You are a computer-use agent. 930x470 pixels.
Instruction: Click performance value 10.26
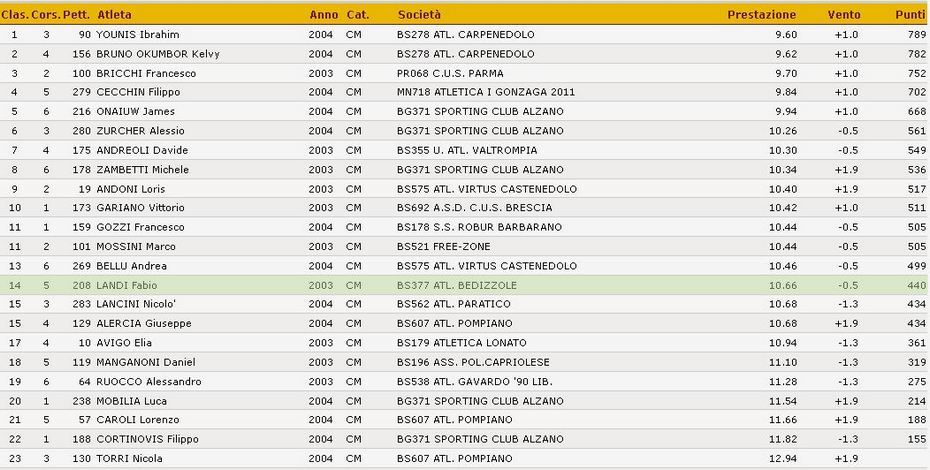(783, 131)
